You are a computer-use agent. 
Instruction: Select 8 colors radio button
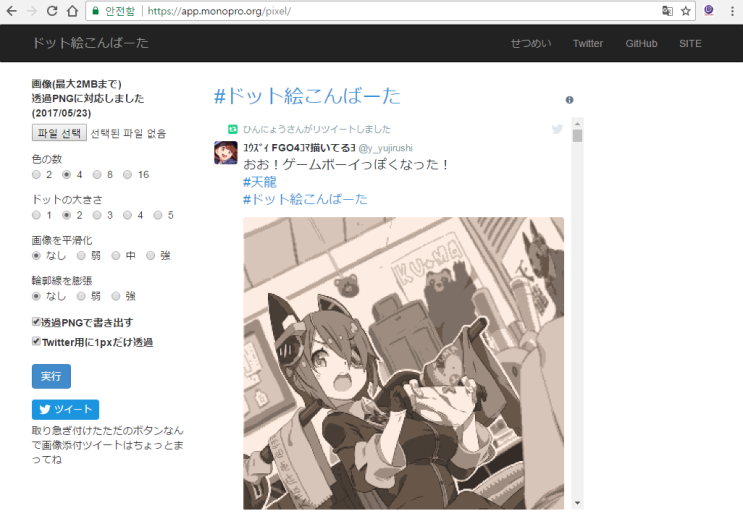(x=97, y=175)
